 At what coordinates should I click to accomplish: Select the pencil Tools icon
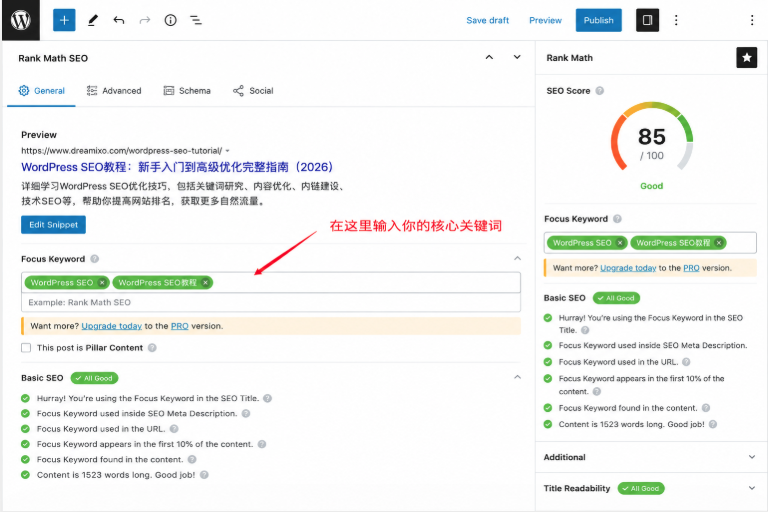tap(93, 20)
